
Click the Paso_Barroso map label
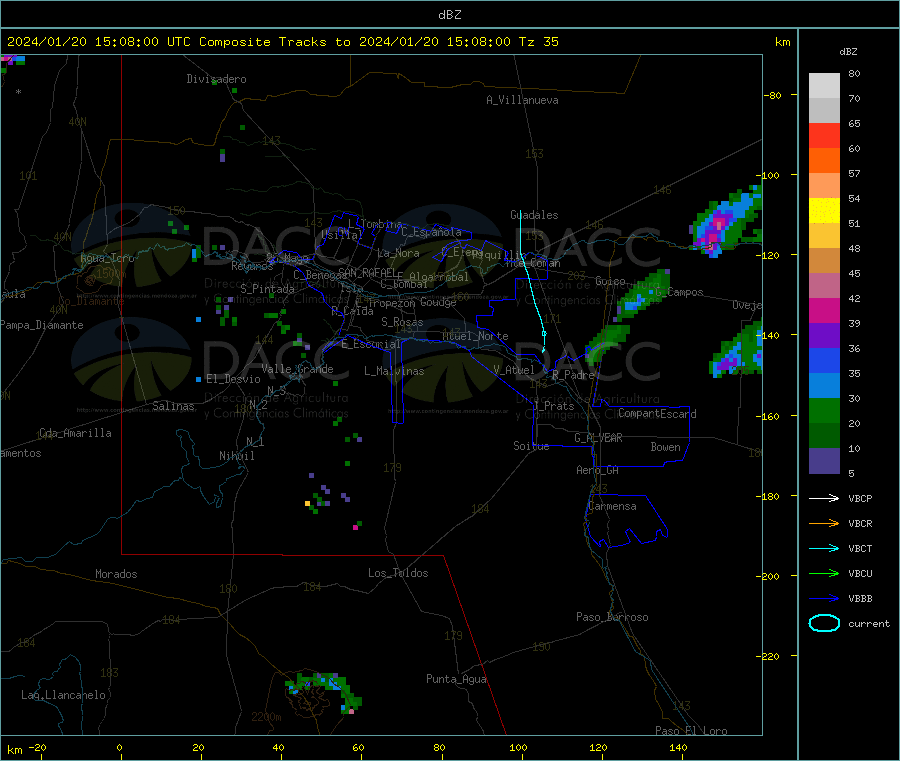[612, 617]
